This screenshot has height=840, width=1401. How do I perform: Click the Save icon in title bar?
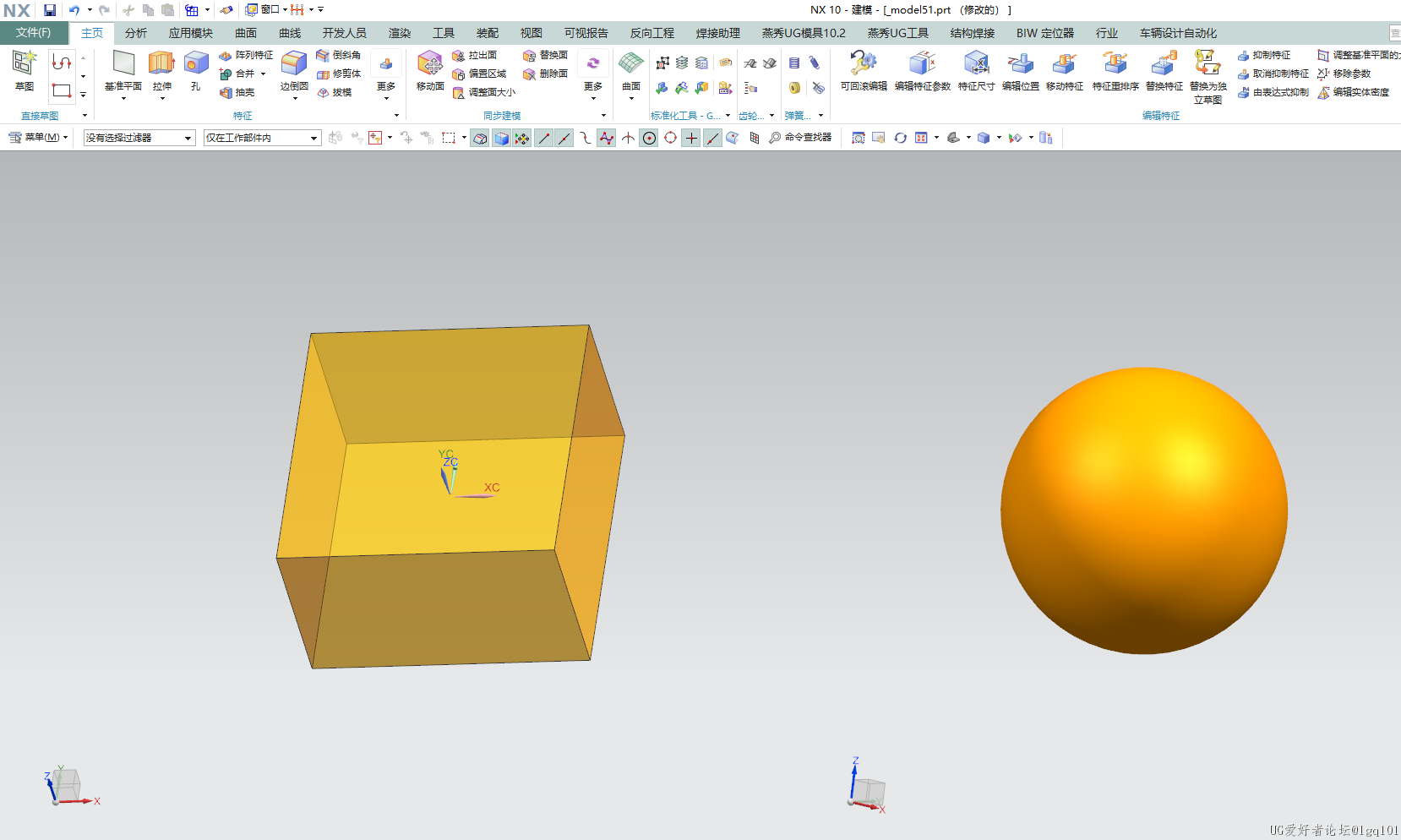tap(50, 10)
